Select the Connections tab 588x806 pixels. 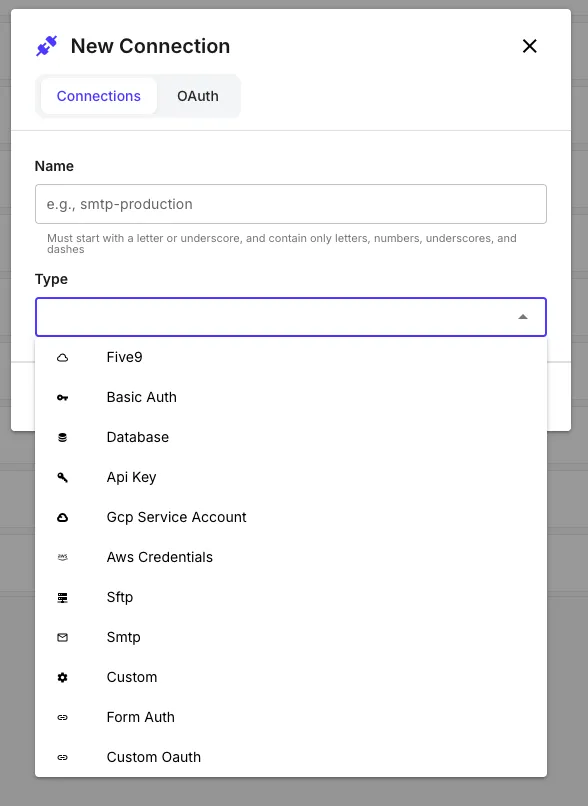[98, 96]
